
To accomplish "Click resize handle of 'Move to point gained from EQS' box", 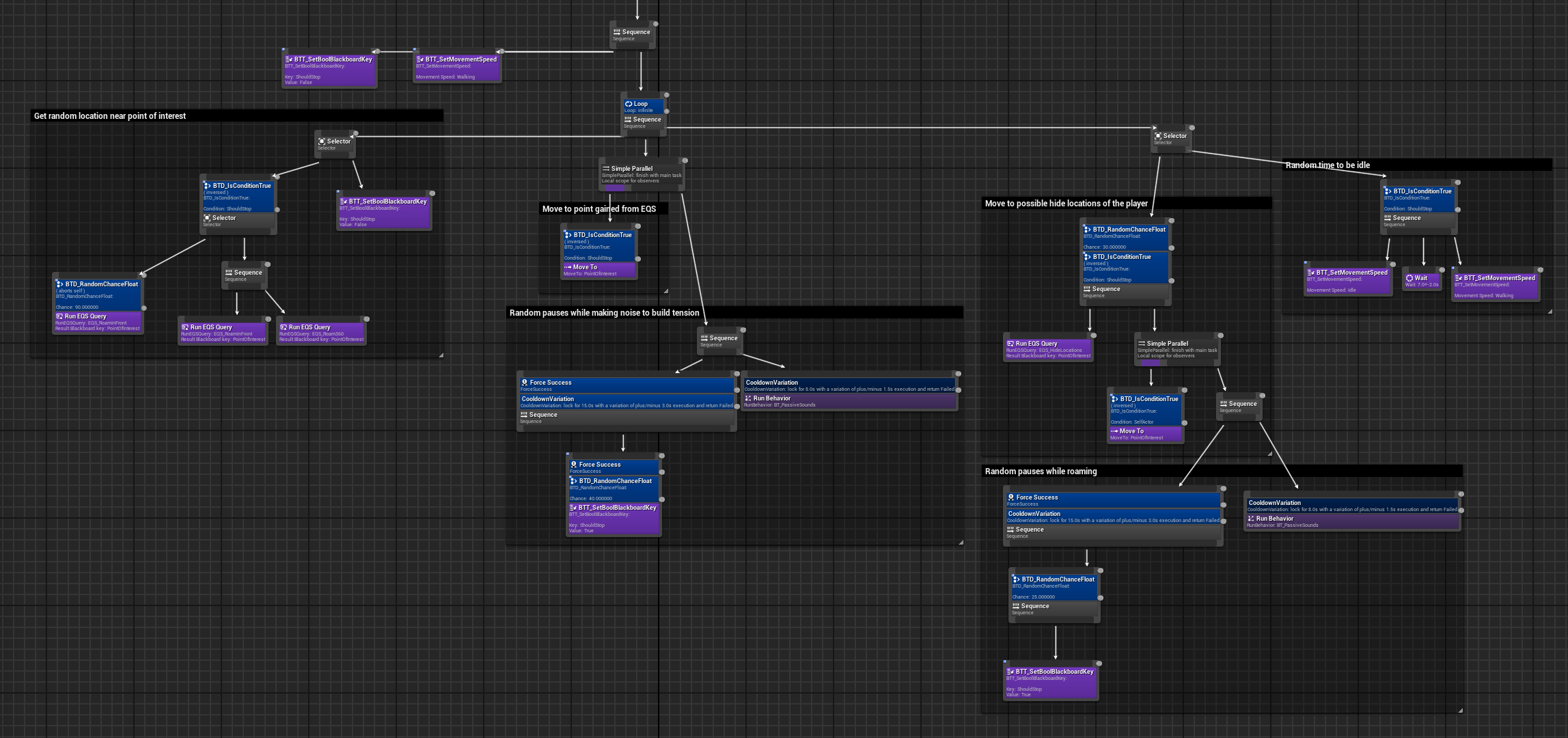I will coord(665,291).
